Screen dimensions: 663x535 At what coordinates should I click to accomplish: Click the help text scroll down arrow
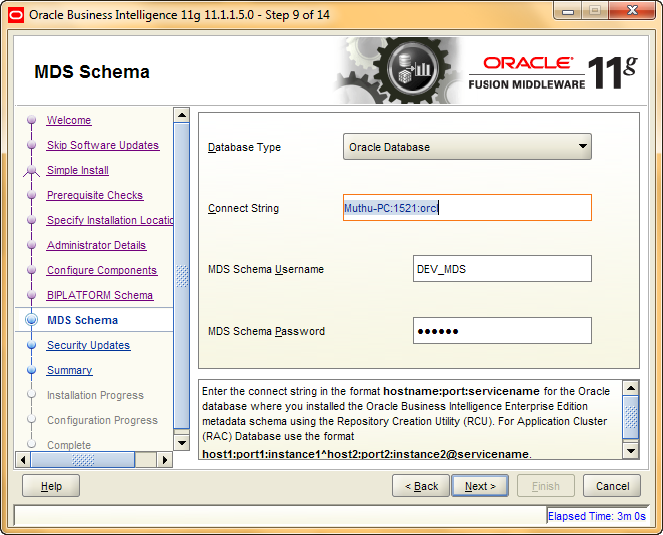coord(631,451)
